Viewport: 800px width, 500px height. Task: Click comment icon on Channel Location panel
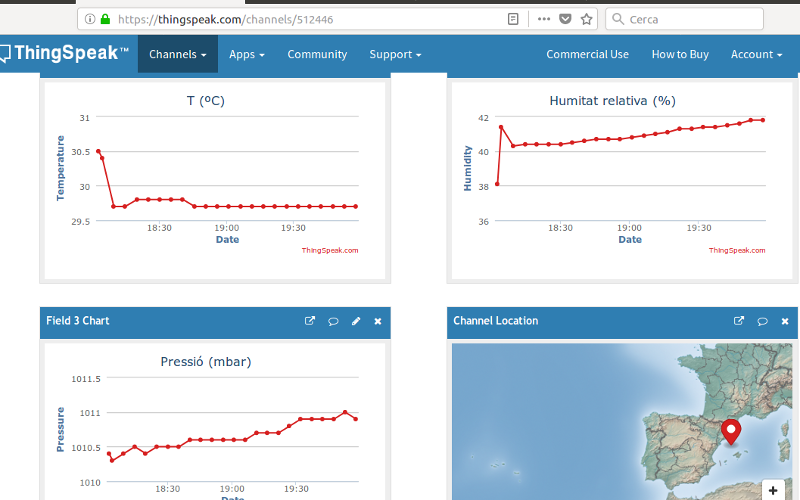[762, 321]
